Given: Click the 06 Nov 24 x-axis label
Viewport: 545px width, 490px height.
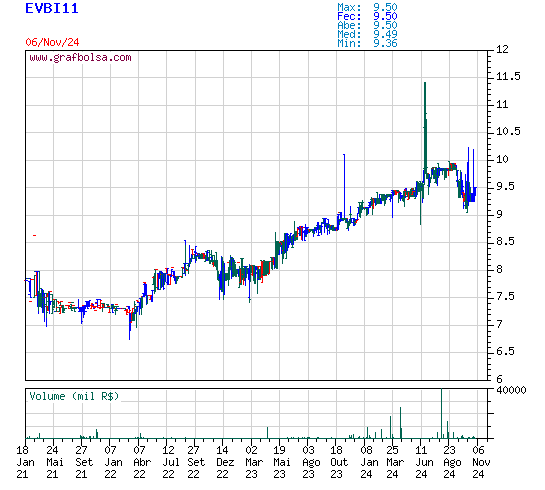Looking at the screenshot, I should pyautogui.click(x=481, y=462).
